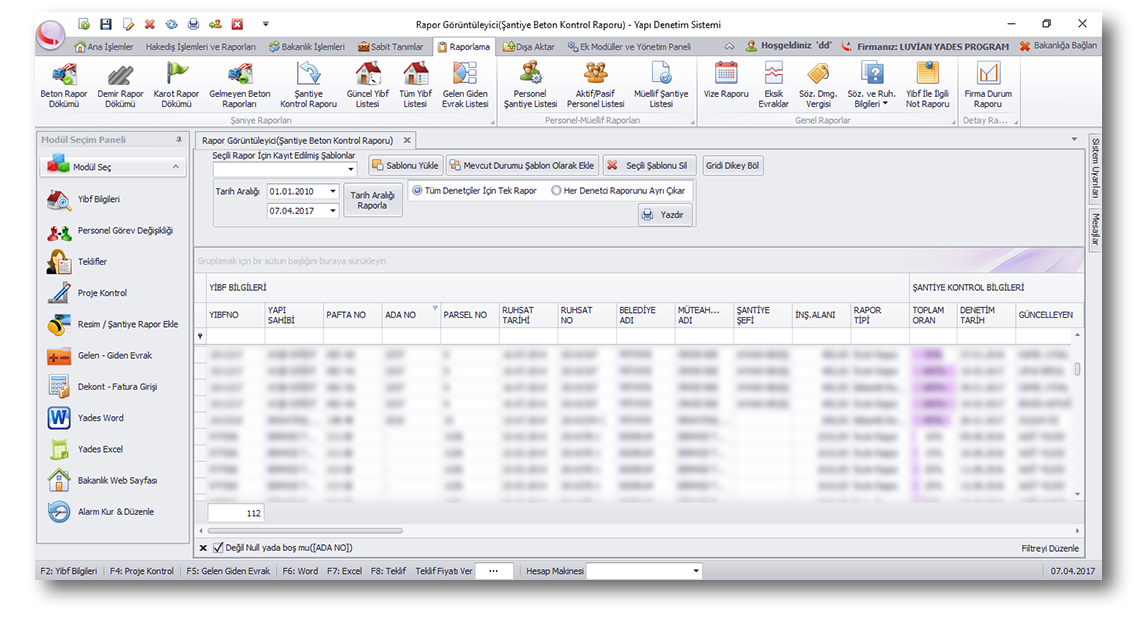This screenshot has height=618, width=1140.
Task: Click the Şablonu Yükle button
Action: pos(405,166)
